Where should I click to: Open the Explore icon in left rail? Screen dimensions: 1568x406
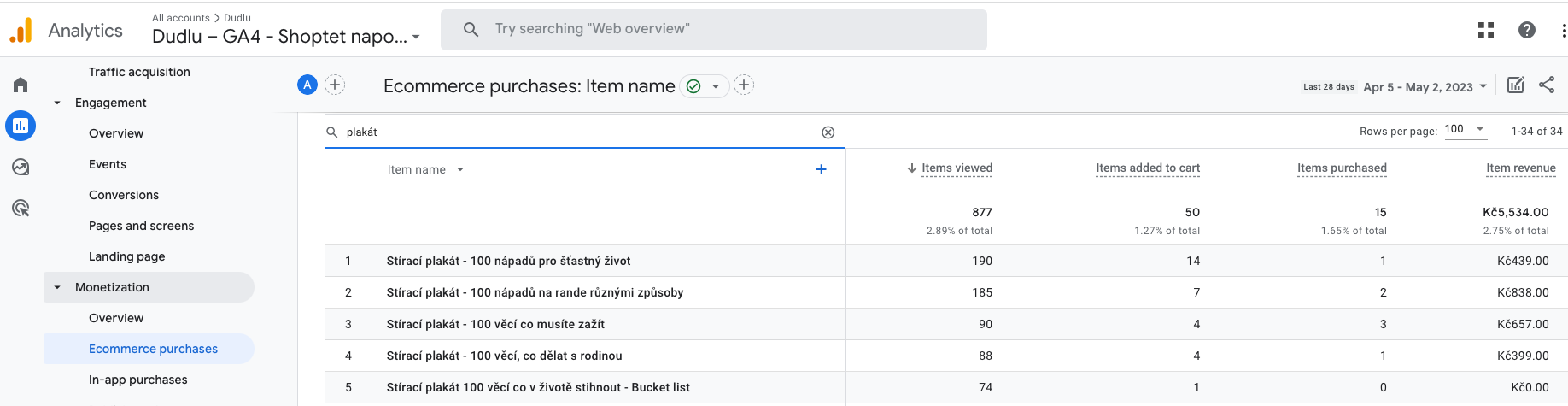pos(20,167)
